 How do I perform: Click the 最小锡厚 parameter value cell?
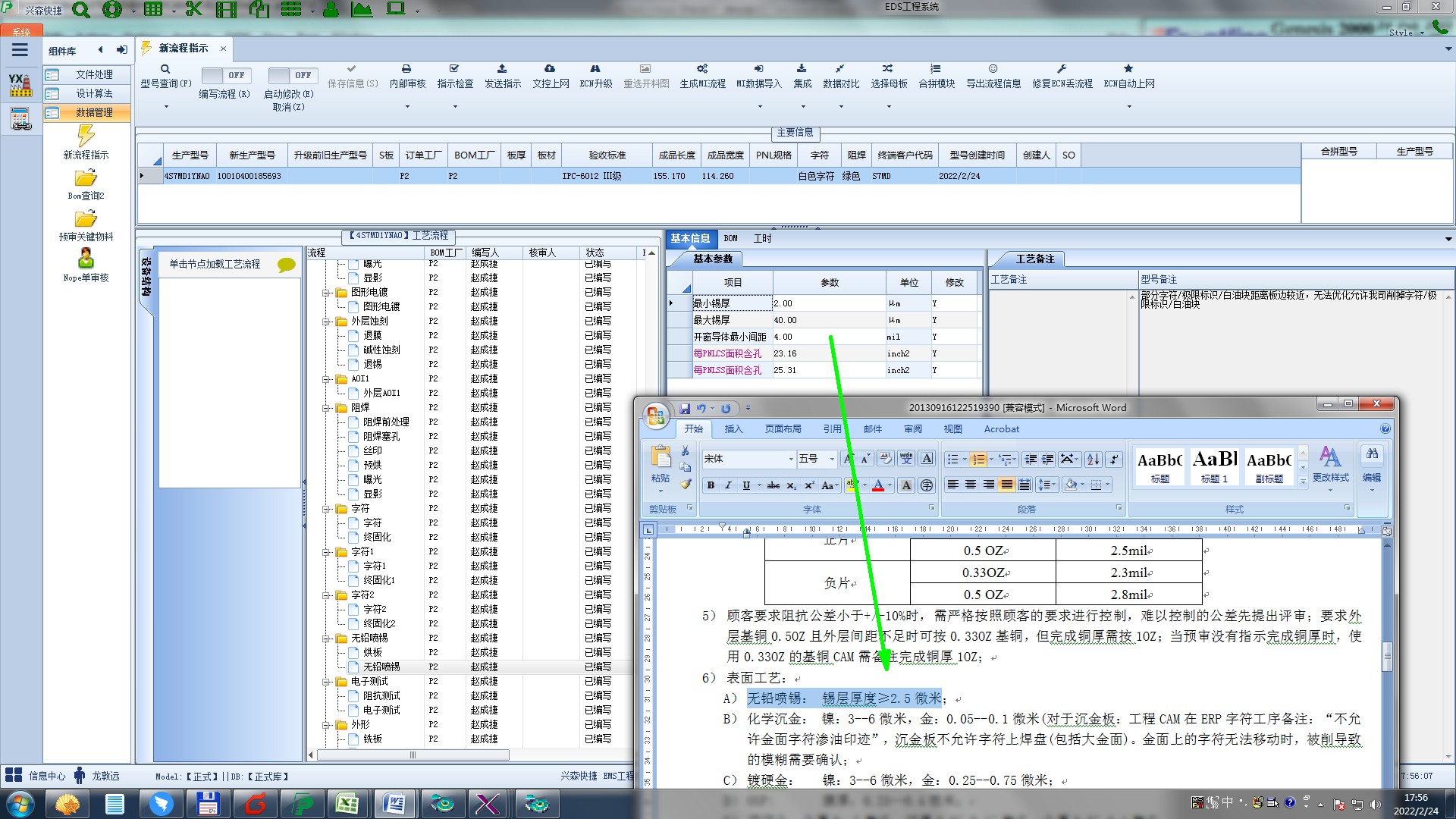pos(828,303)
